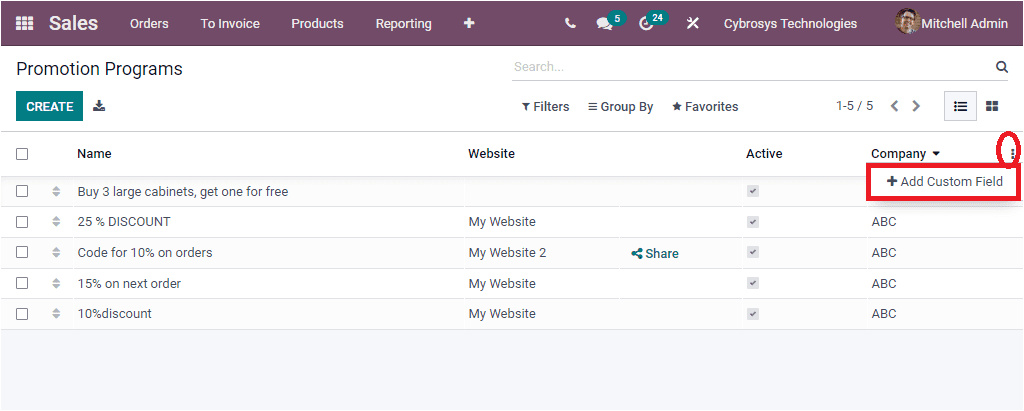Screen dimensions: 1024x411
Task: Toggle the select-all header checkbox
Action: click(22, 154)
